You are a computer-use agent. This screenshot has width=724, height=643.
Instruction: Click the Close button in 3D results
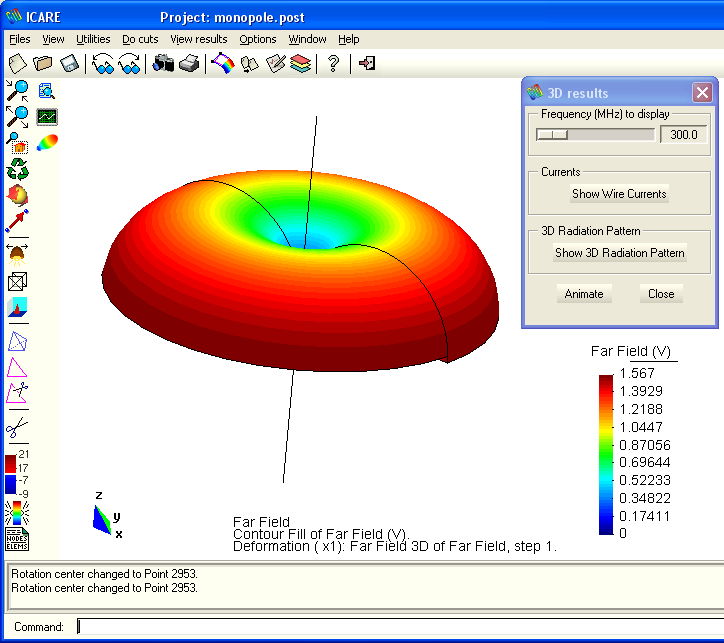[x=661, y=294]
